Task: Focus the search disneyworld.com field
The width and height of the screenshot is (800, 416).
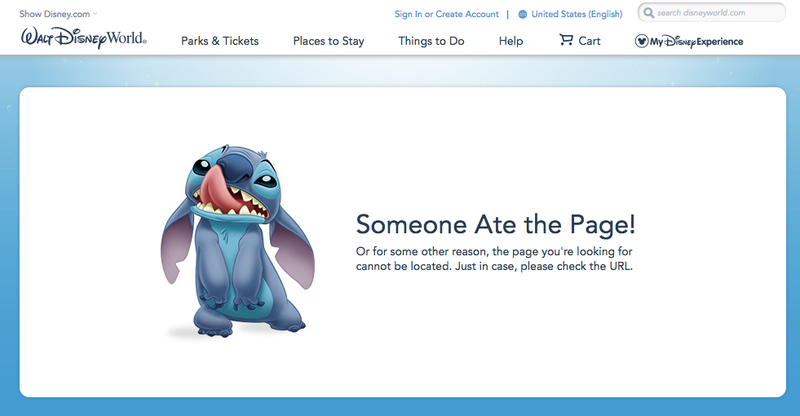Action: (x=712, y=12)
